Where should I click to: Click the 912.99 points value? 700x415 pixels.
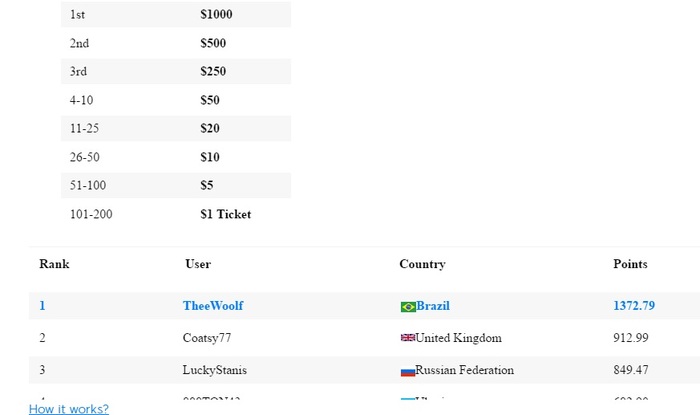pyautogui.click(x=630, y=338)
